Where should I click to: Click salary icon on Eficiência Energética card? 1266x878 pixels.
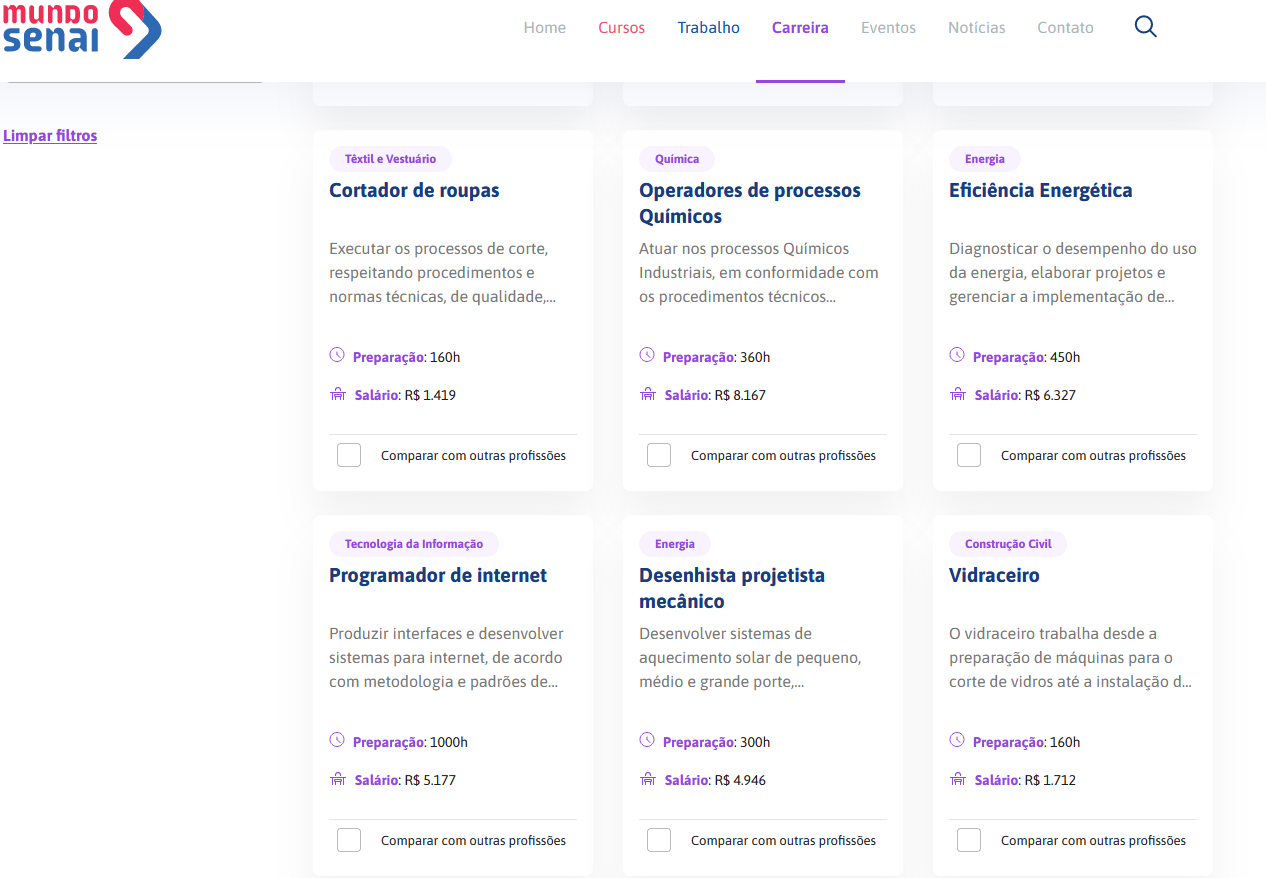pos(957,394)
